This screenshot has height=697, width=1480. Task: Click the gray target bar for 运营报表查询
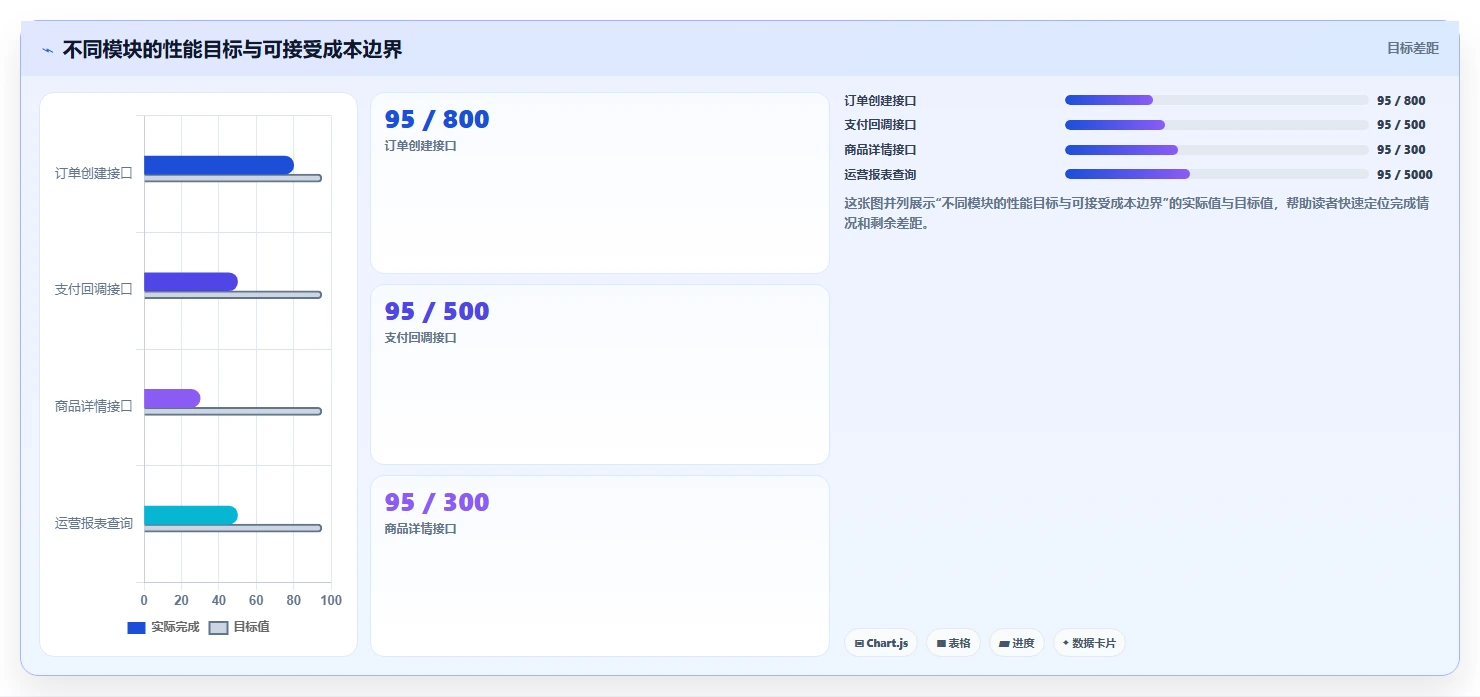[x=233, y=528]
